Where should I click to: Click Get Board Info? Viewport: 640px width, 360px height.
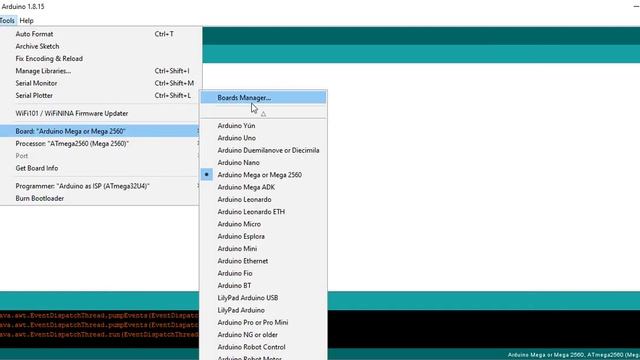click(x=100, y=168)
